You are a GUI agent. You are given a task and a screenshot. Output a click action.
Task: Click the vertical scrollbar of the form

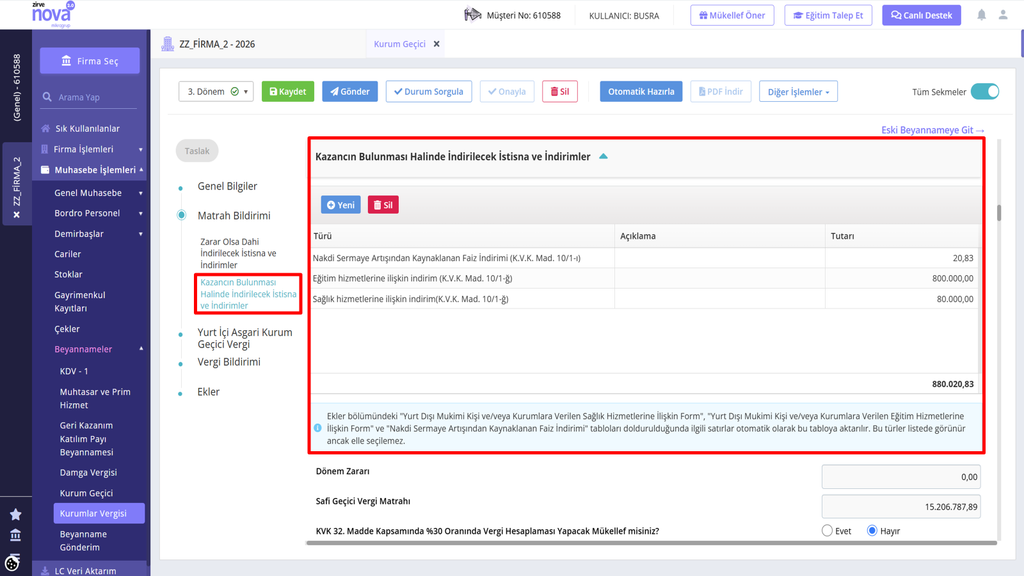tap(999, 213)
